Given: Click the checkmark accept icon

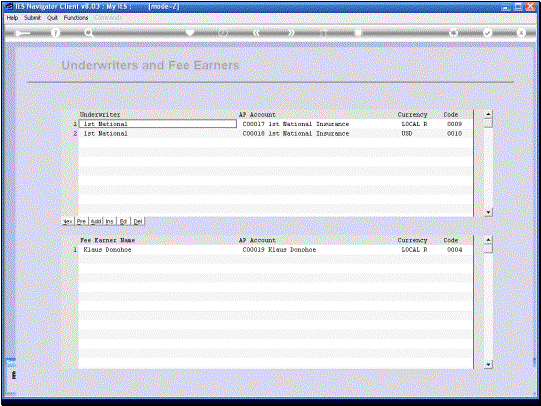Looking at the screenshot, I should (487, 33).
